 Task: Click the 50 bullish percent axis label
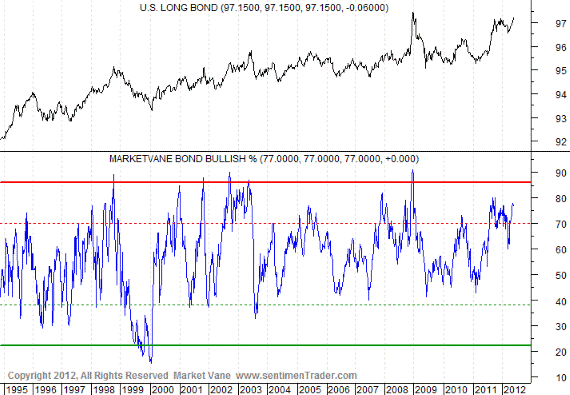[x=561, y=275]
